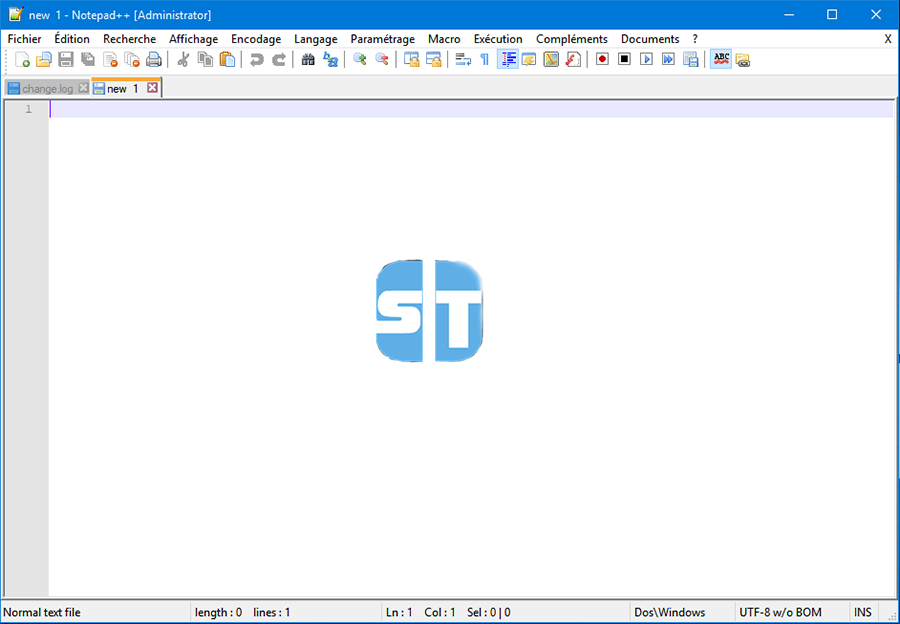
Task: Click 'Sel : 0 | 0' status entry
Action: [488, 612]
